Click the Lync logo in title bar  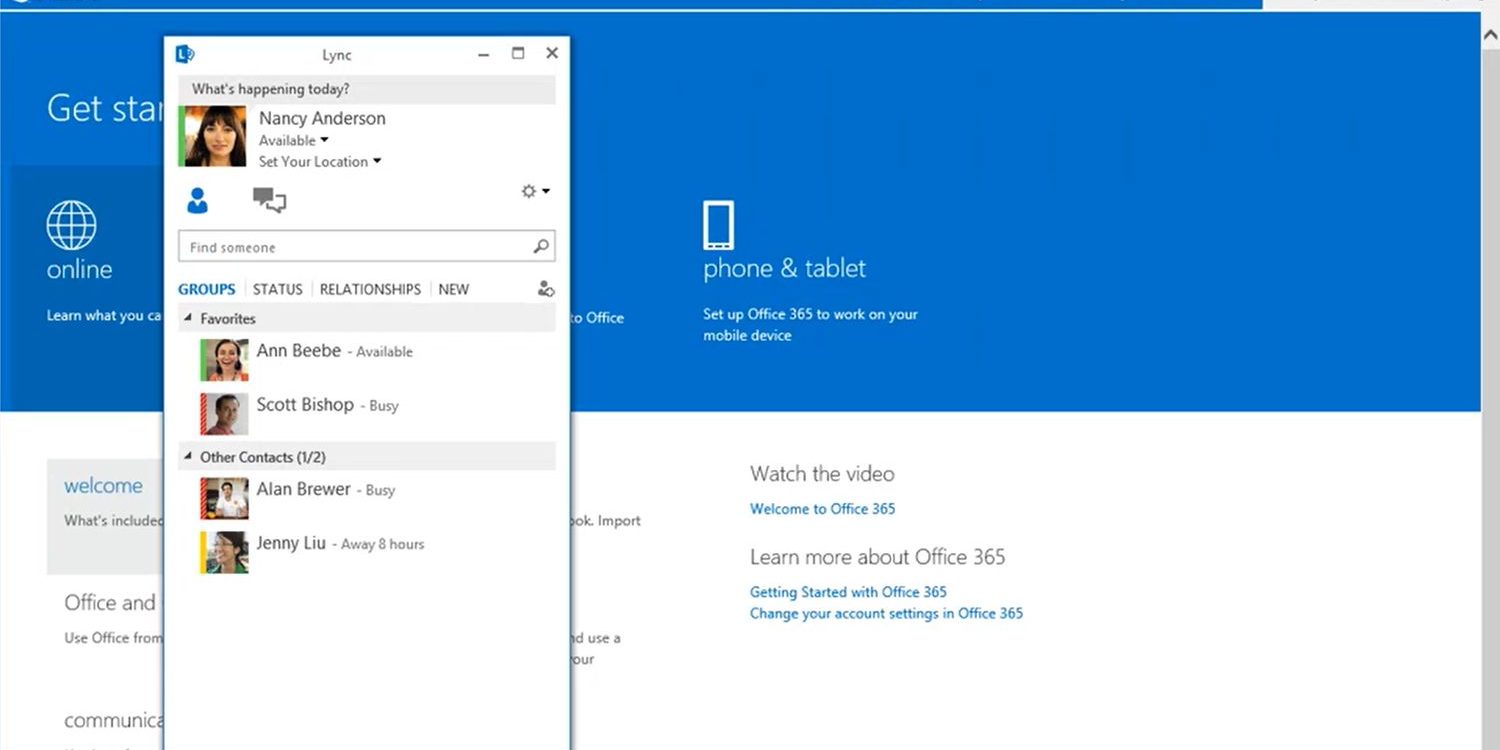[x=184, y=54]
